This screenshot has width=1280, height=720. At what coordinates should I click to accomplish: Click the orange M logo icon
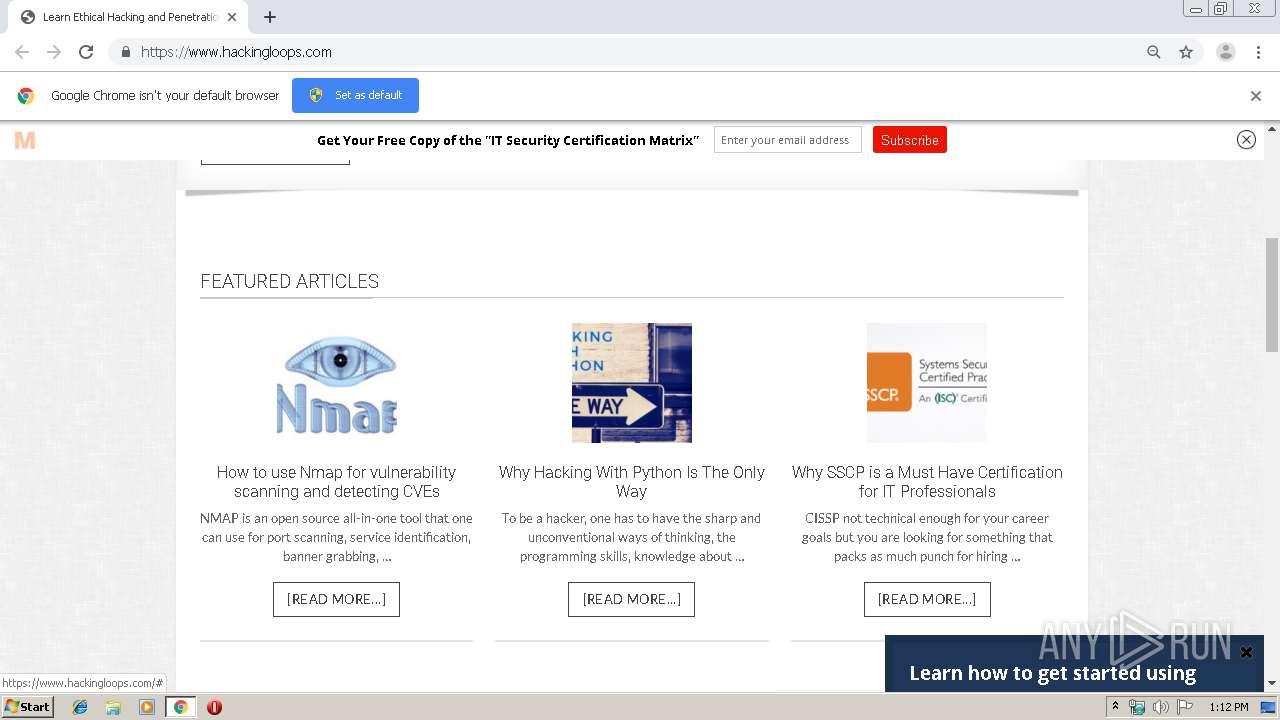pos(25,140)
